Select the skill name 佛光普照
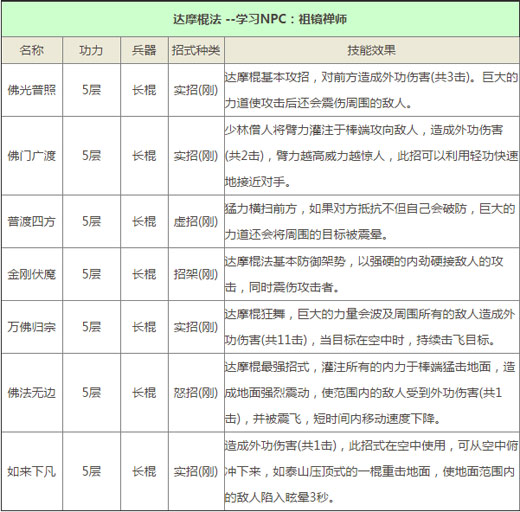 [x=32, y=90]
